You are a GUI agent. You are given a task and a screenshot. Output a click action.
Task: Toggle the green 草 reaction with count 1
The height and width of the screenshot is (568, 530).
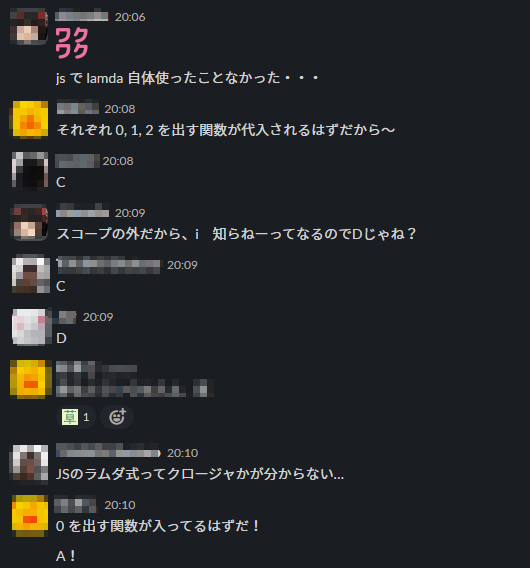(76, 417)
